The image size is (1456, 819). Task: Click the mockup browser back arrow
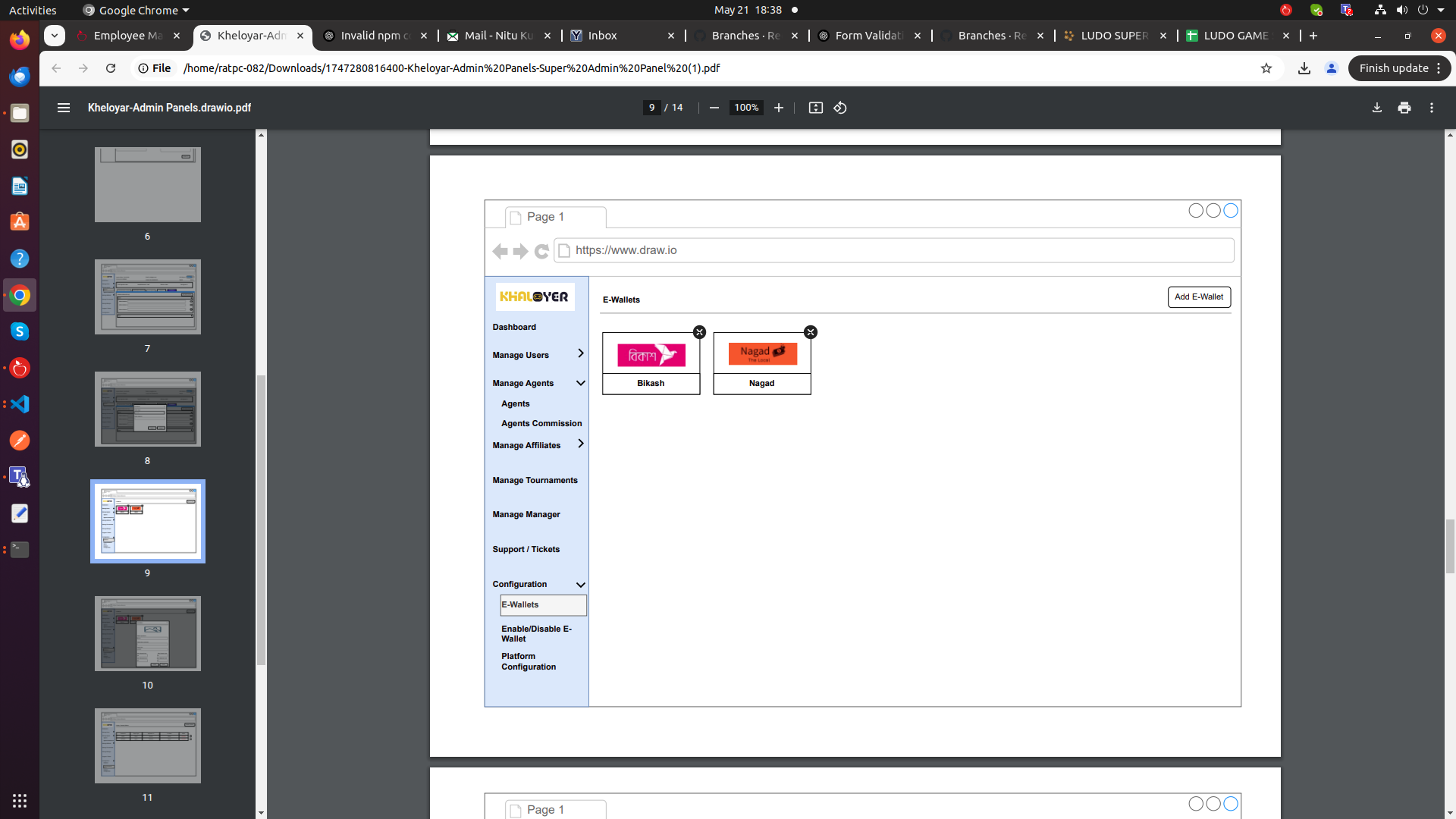[x=500, y=251]
